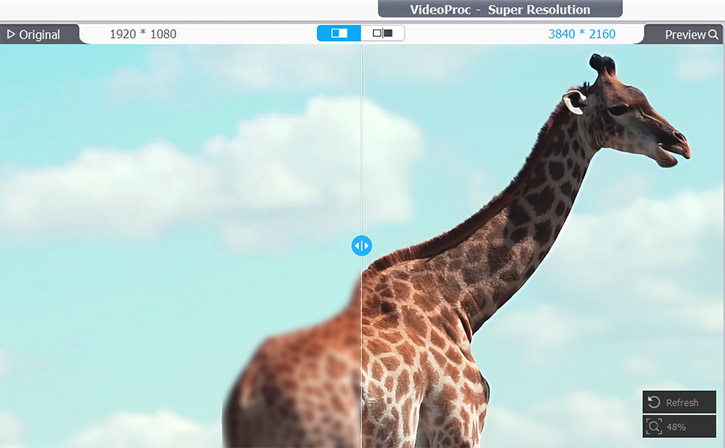Click the magnifier icon next to Preview
The height and width of the screenshot is (448, 725).
pyautogui.click(x=713, y=34)
